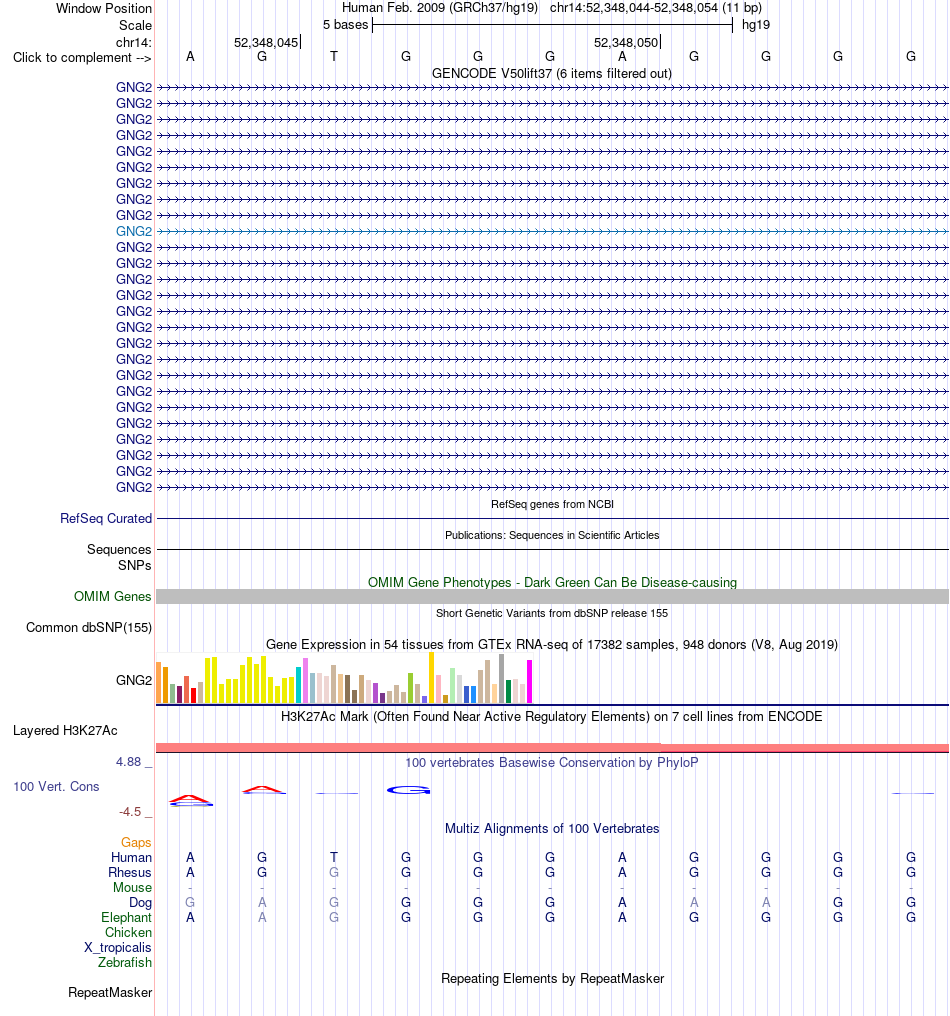The image size is (950, 1016).
Task: Open '100 vertebrates Basewise Conservation by PhyloP' title
Action: pos(551,763)
